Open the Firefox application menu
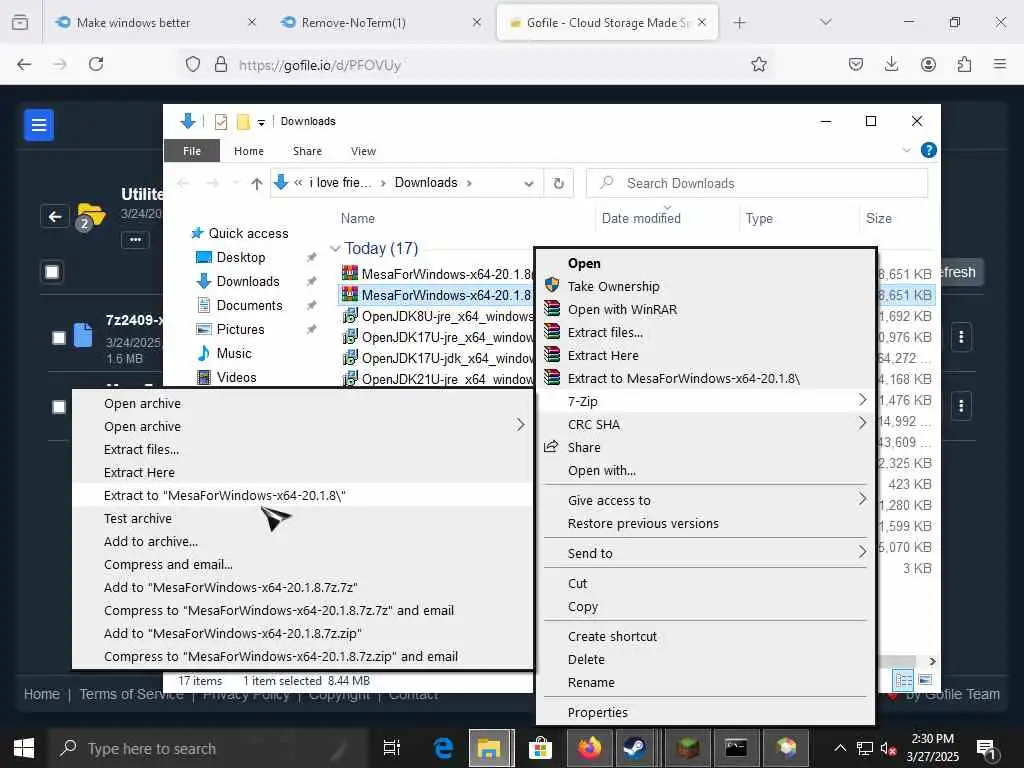The height and width of the screenshot is (768, 1024). click(x=1000, y=64)
